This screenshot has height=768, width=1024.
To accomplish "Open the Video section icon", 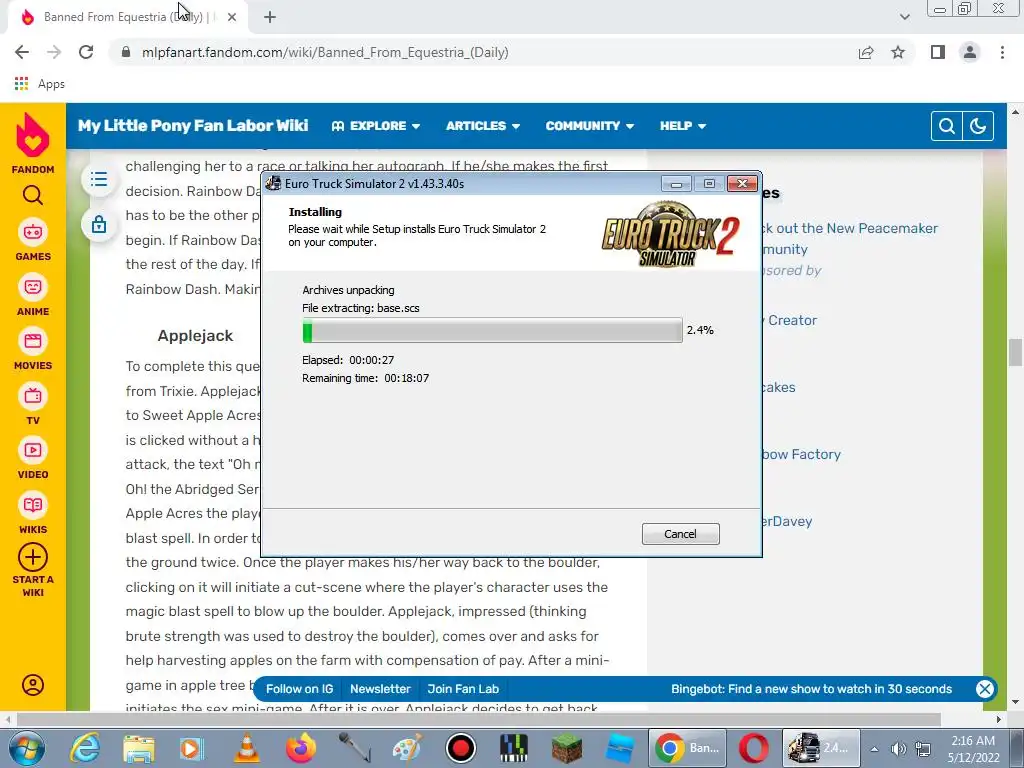I will (x=33, y=450).
